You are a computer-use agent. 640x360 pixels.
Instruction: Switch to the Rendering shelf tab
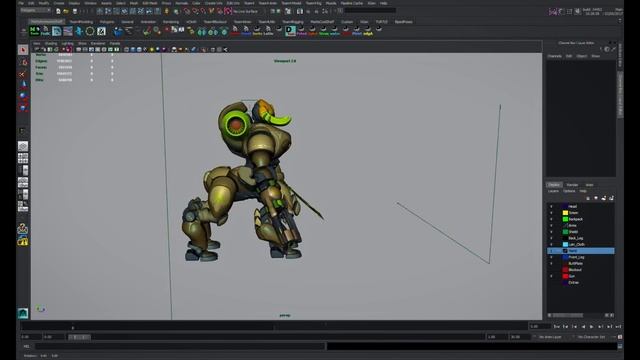(171, 22)
